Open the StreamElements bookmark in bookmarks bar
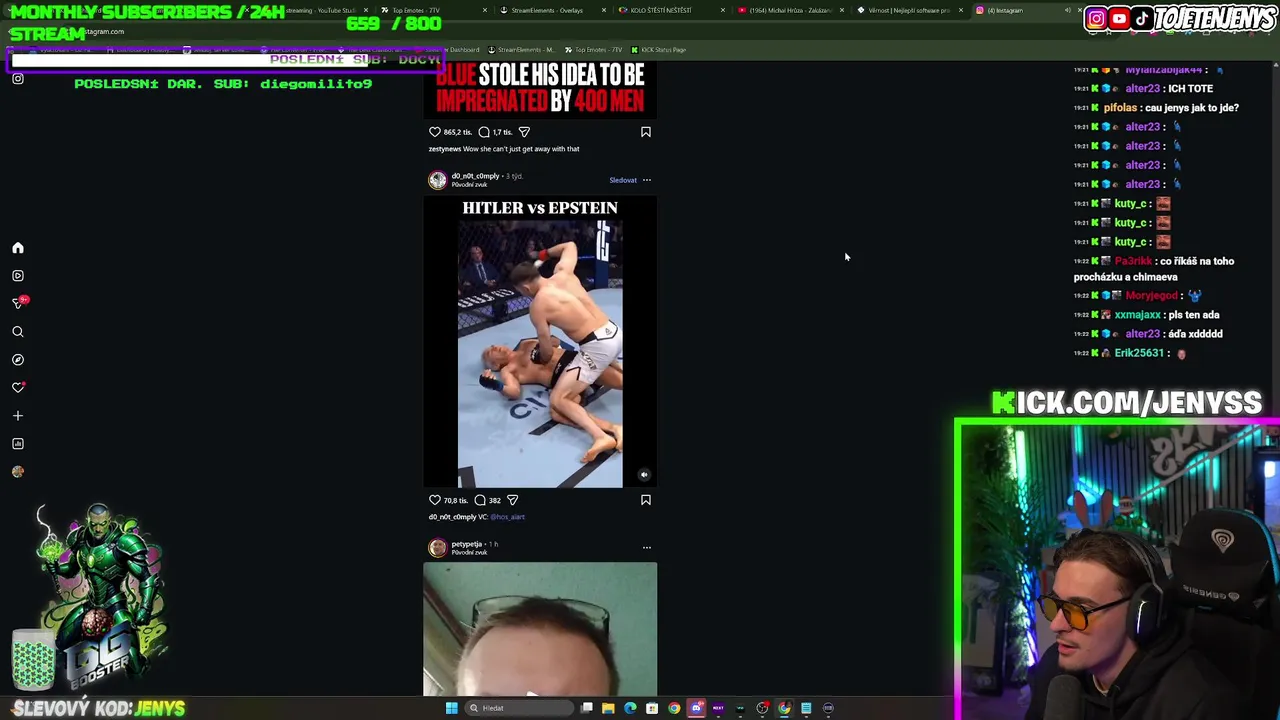 pos(520,50)
